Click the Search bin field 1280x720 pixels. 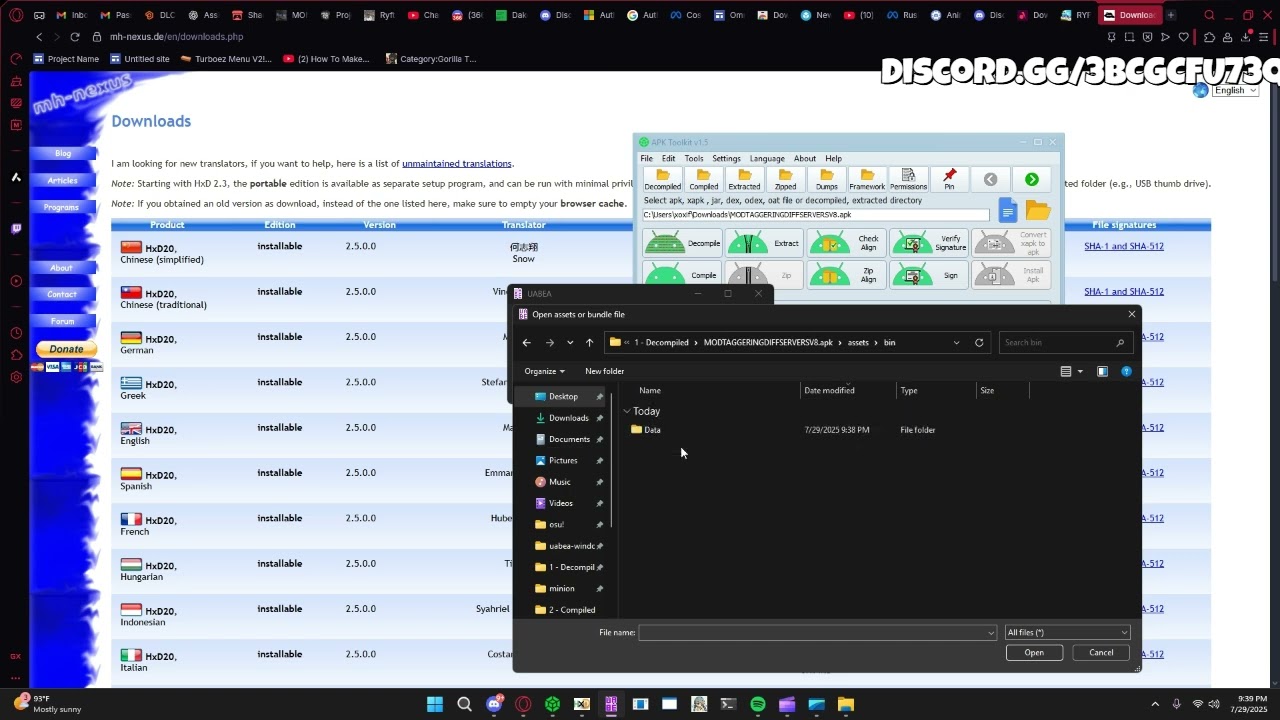click(1066, 343)
